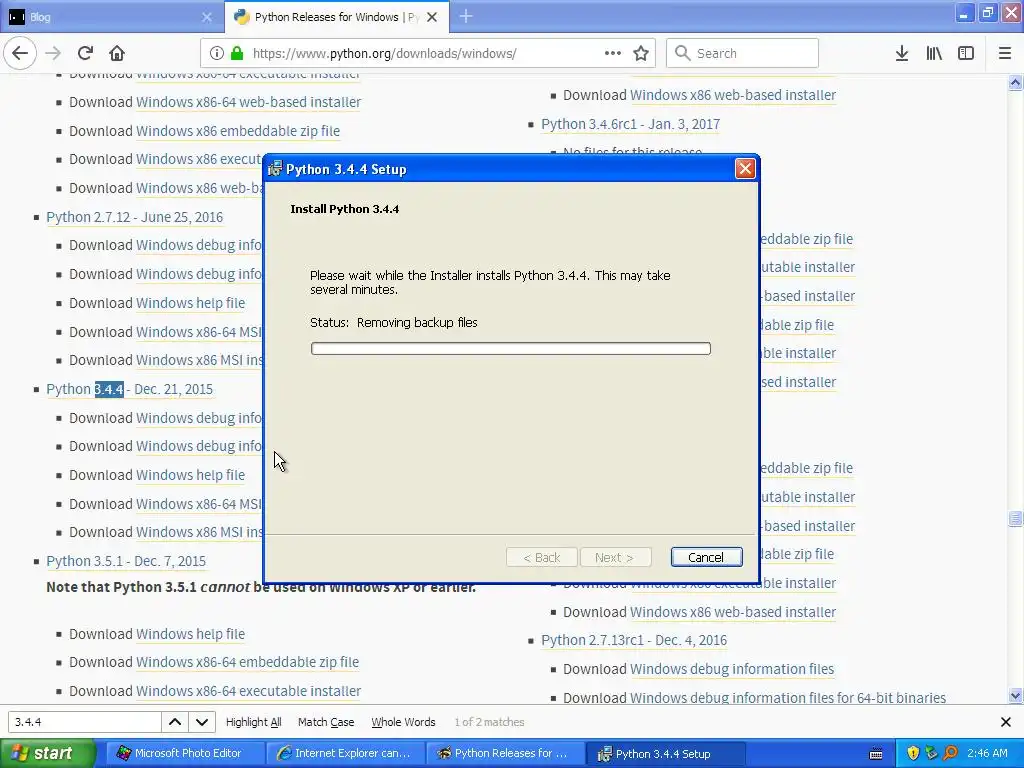Image resolution: width=1024 pixels, height=768 pixels.
Task: Toggle the sidebar view icon
Action: (x=966, y=53)
